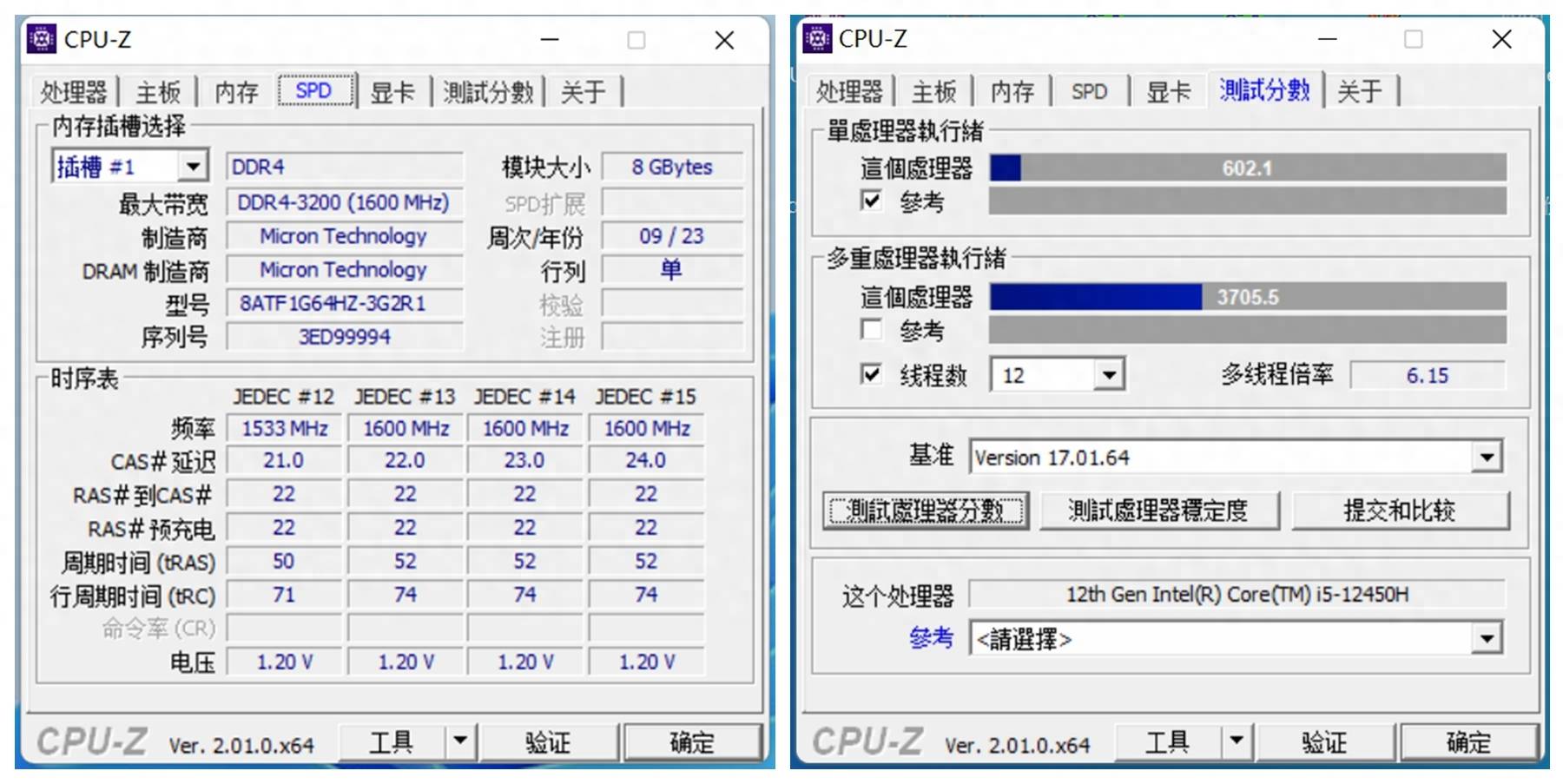Open 关于 tab in left window

coord(583,91)
